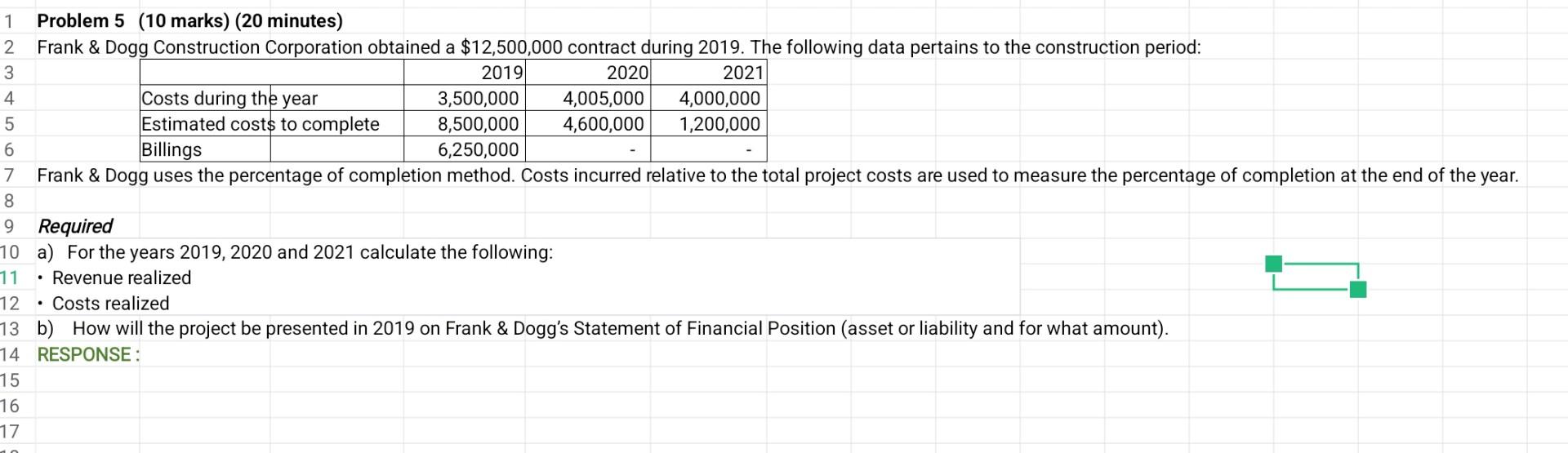Click the bottom-right green selection handle
Viewport: 1568px width, 453px height.
coord(1358,290)
